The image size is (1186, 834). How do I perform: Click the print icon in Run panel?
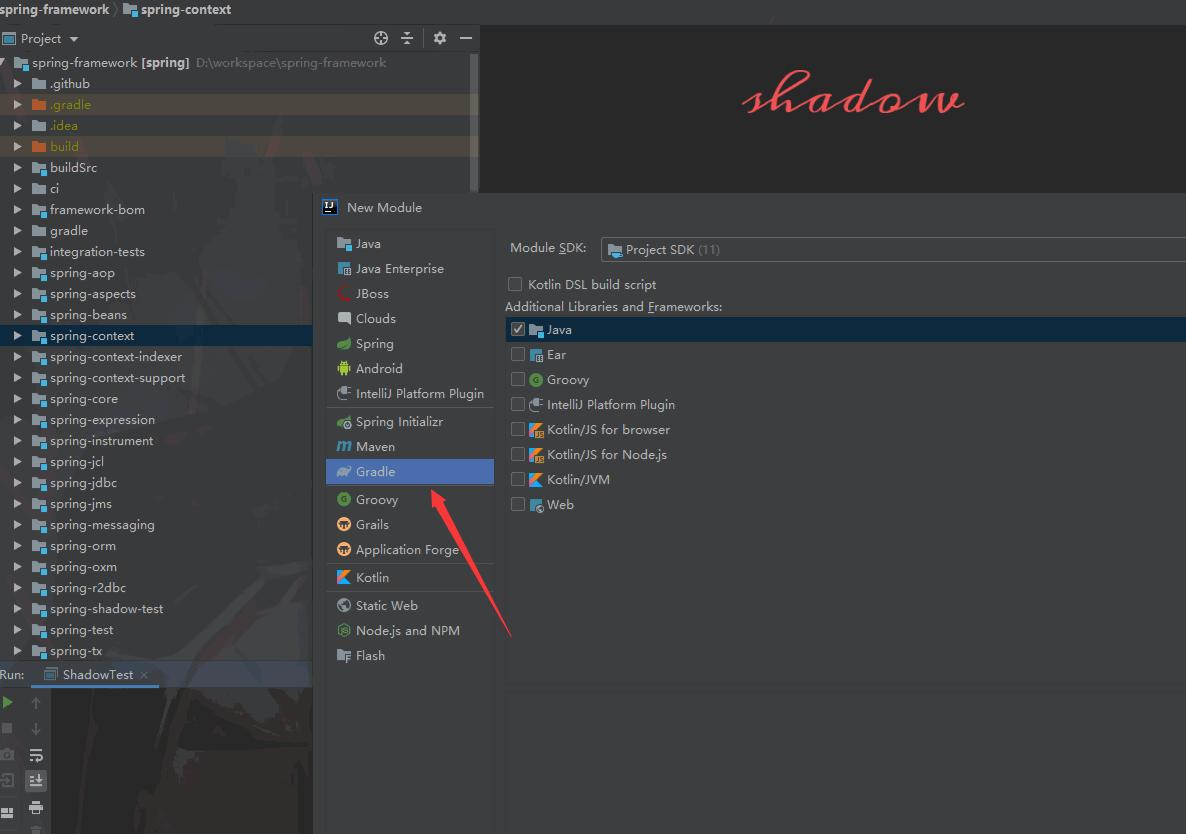click(36, 808)
